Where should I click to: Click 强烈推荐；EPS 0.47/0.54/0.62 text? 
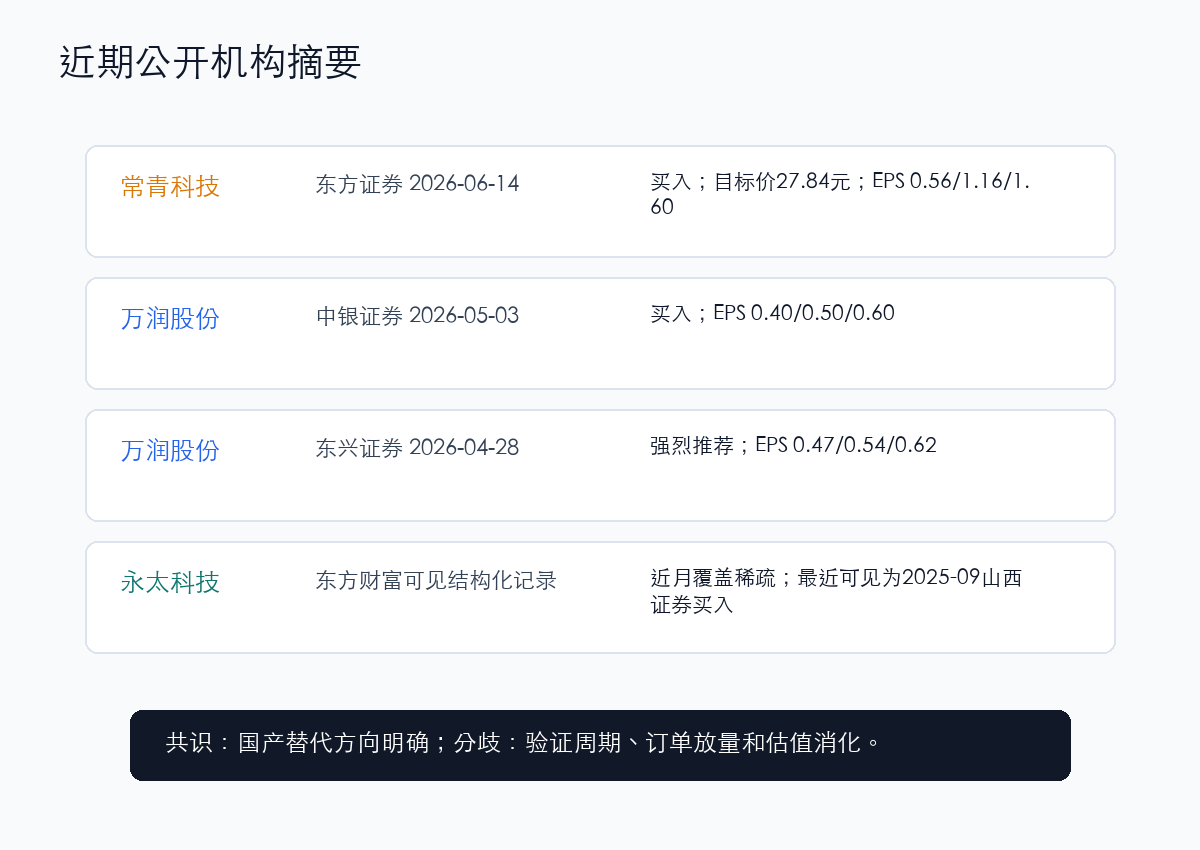click(x=793, y=445)
